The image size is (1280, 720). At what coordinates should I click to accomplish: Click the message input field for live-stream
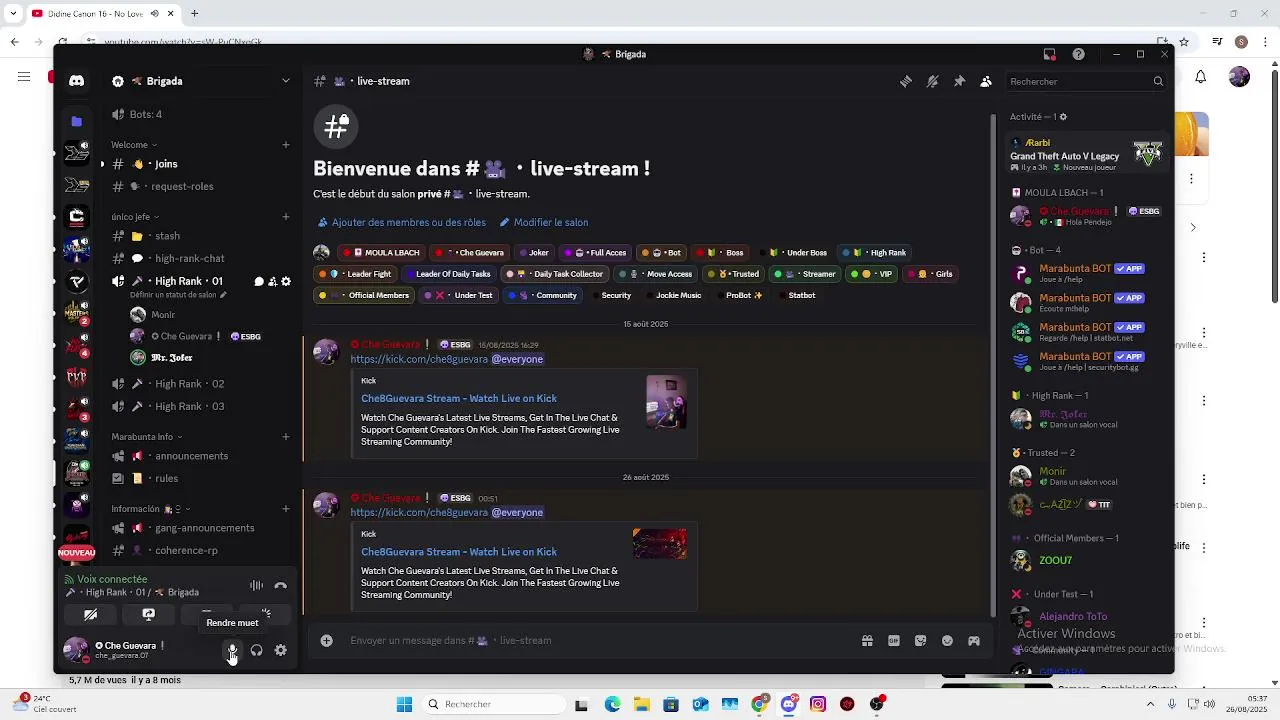click(x=600, y=641)
